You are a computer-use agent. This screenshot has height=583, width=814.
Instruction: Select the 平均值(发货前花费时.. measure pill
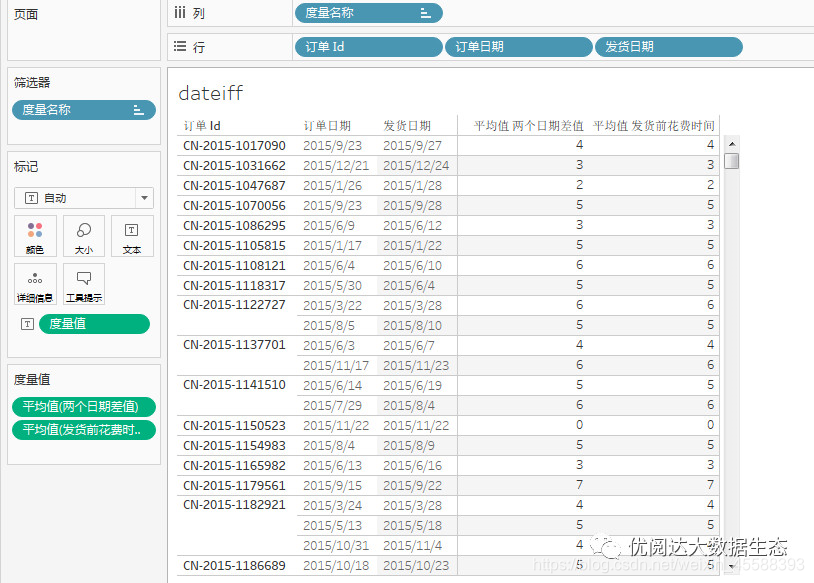pyautogui.click(x=84, y=430)
